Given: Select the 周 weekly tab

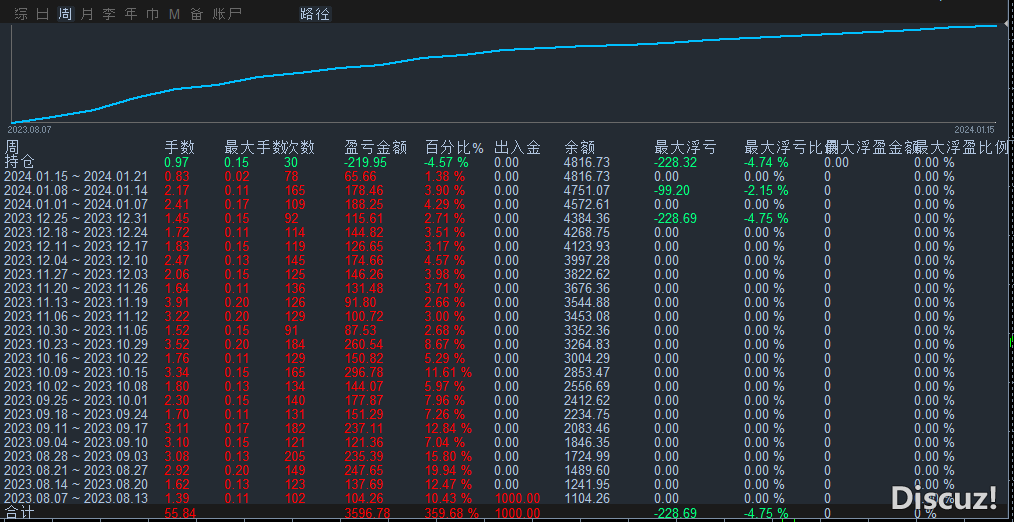Looking at the screenshot, I should [65, 14].
